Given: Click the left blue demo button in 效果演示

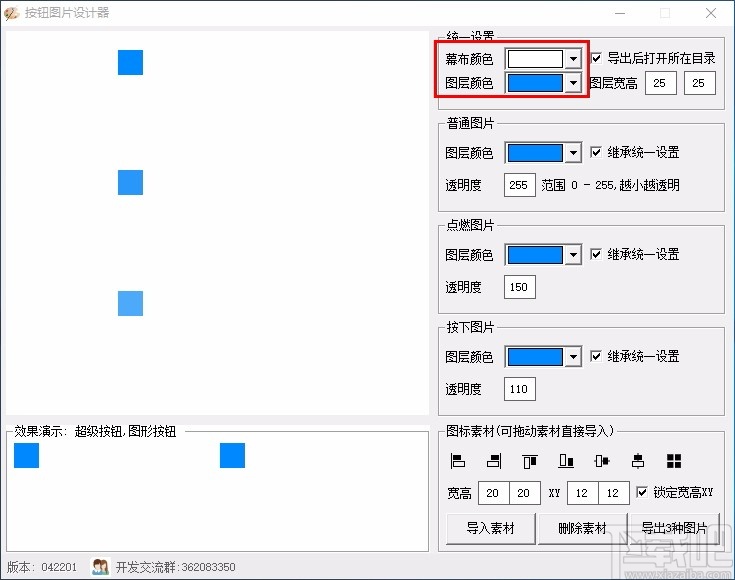Looking at the screenshot, I should tap(26, 455).
